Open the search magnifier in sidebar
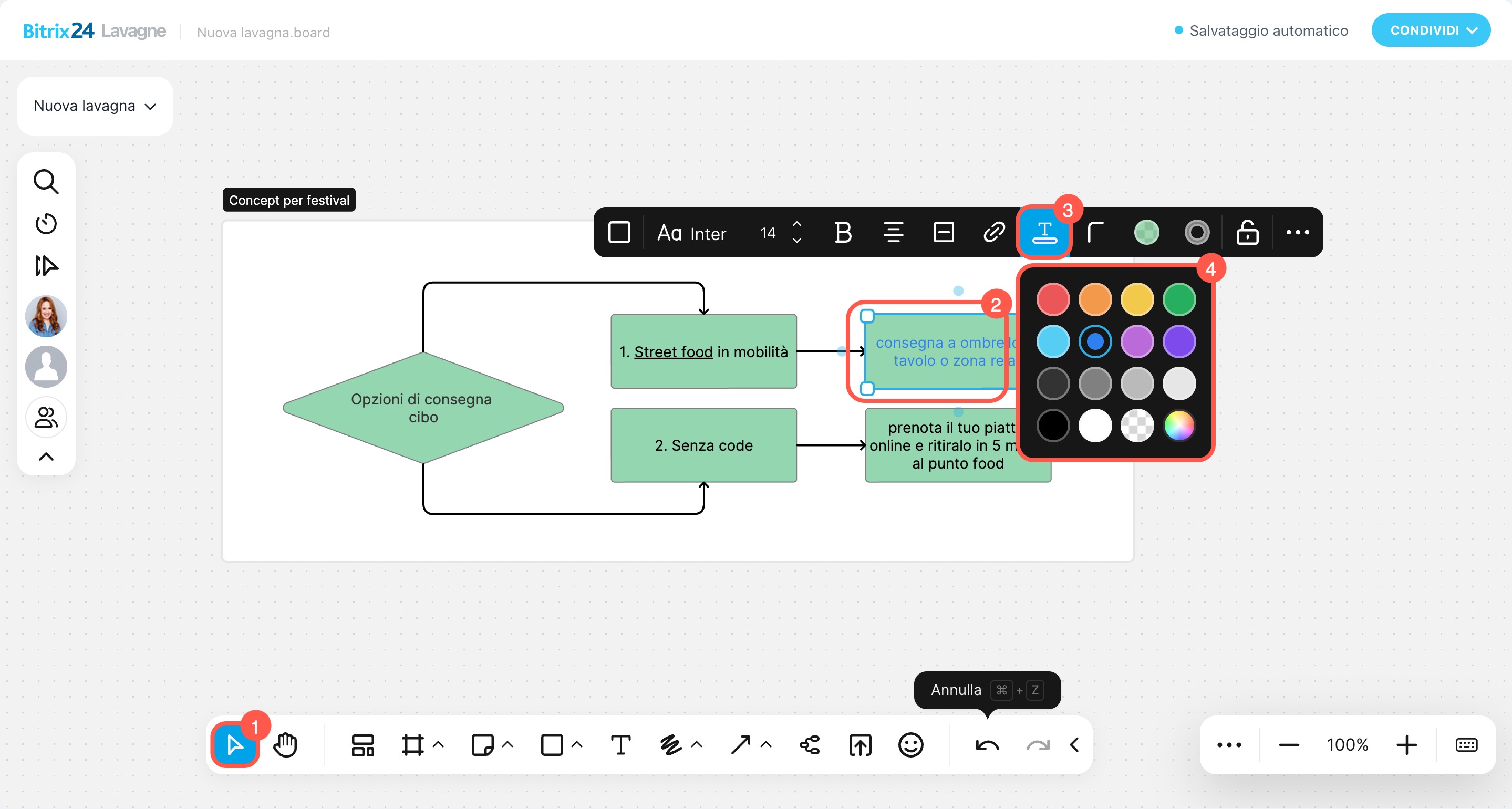 46,181
